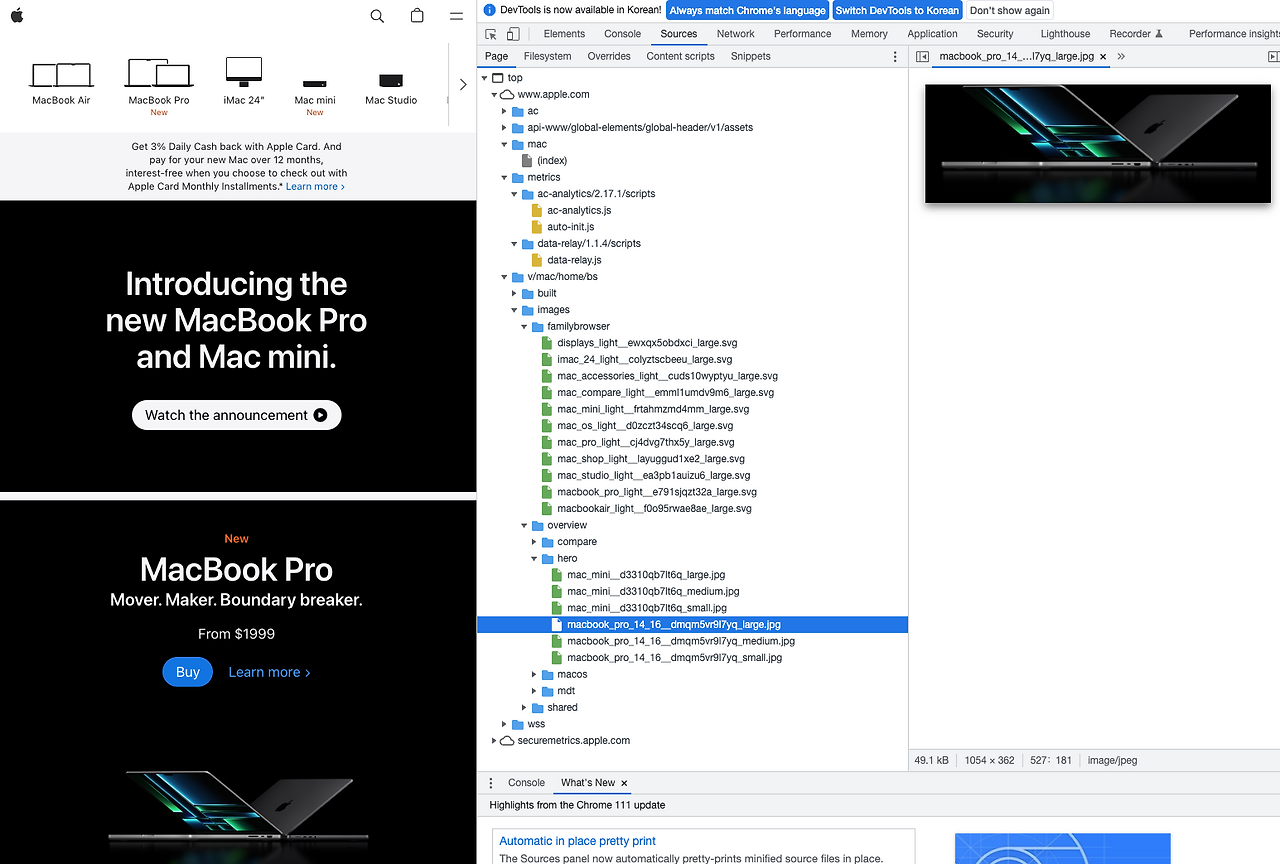Screen dimensions: 1280x864
Task: Collapse the metrics folder
Action: [504, 177]
